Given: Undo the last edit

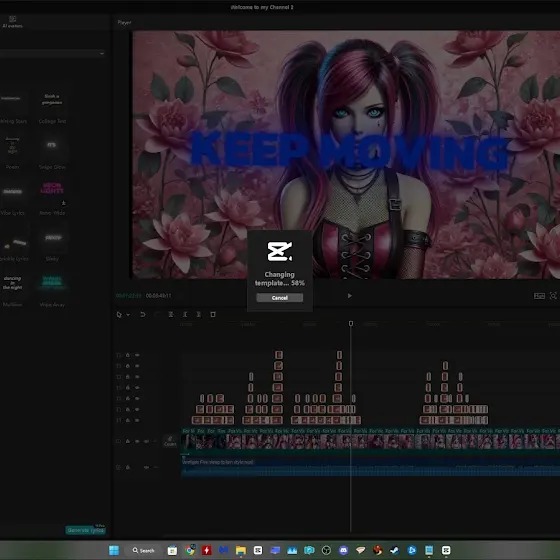Looking at the screenshot, I should 142,315.
